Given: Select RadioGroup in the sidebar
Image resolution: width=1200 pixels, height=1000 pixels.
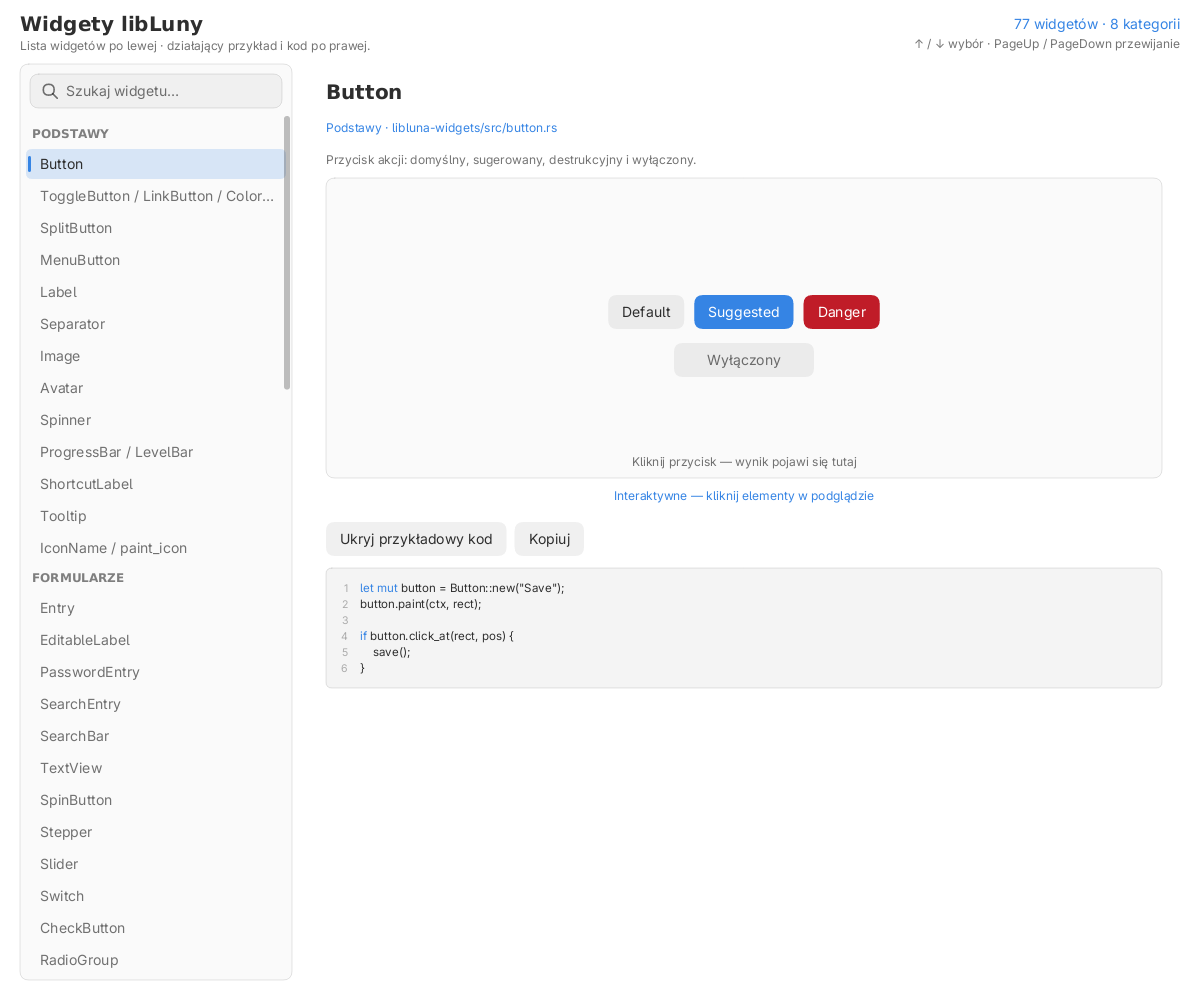Looking at the screenshot, I should (x=155, y=960).
